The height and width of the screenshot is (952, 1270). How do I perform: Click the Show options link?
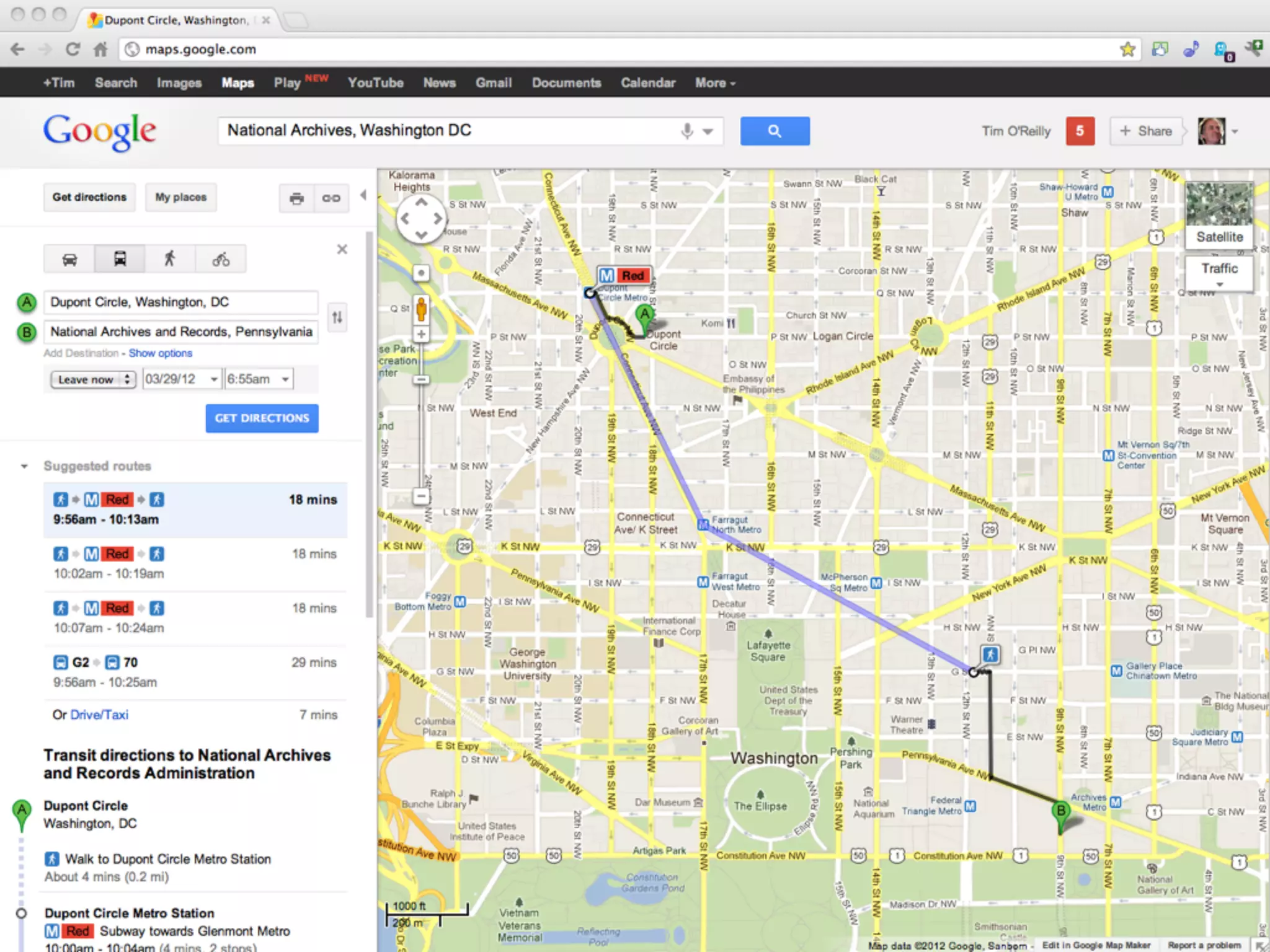click(160, 353)
